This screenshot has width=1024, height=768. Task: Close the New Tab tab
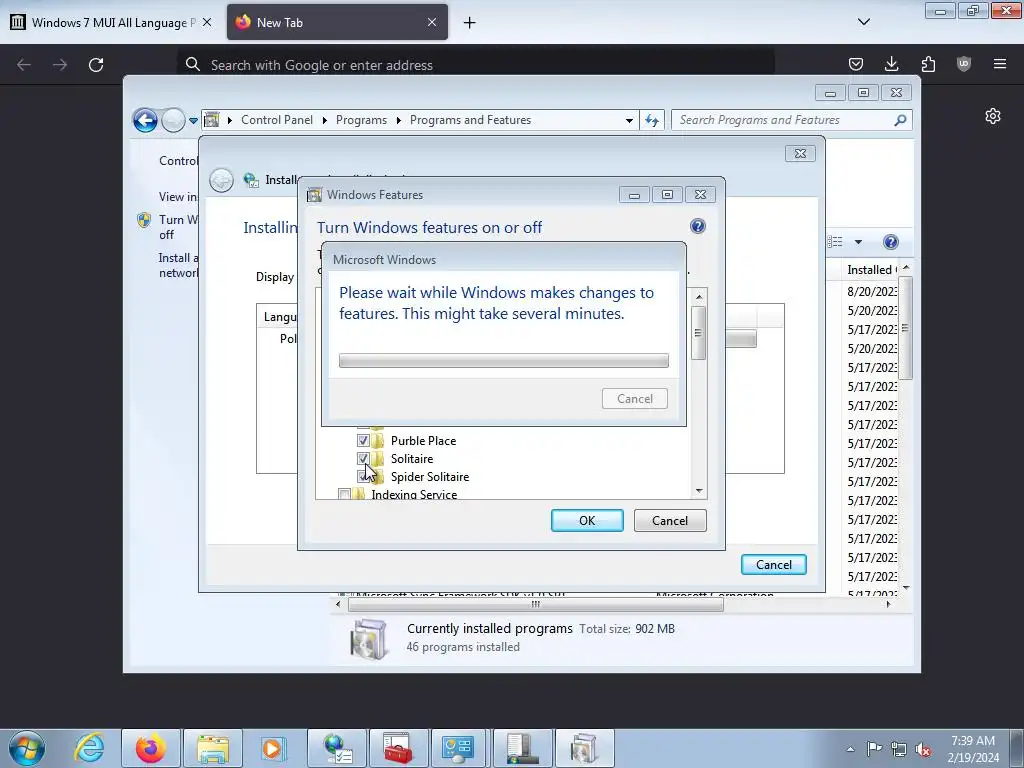tap(432, 23)
